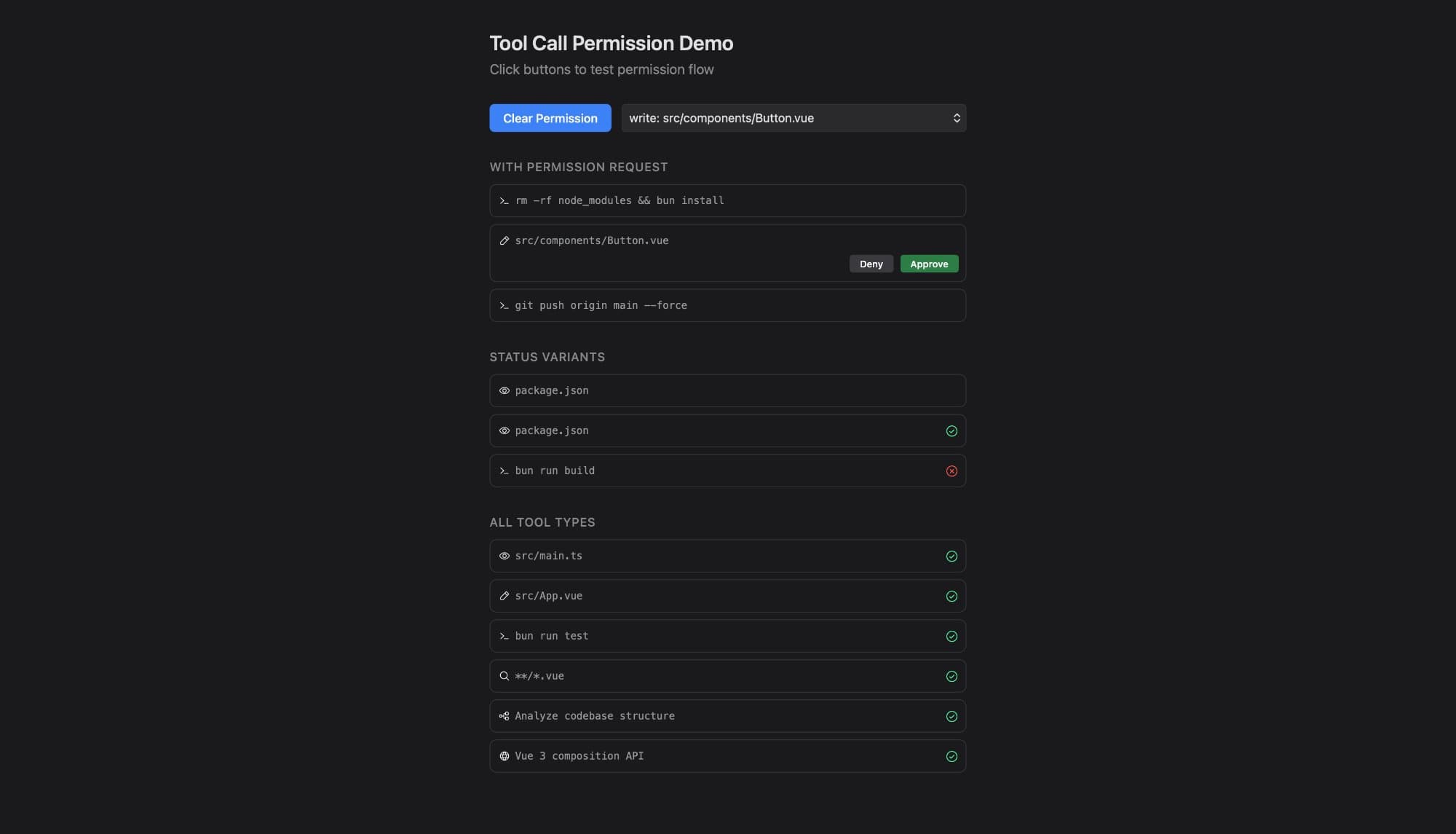Click green check on second package.json row
This screenshot has height=834, width=1456.
pyautogui.click(x=951, y=431)
